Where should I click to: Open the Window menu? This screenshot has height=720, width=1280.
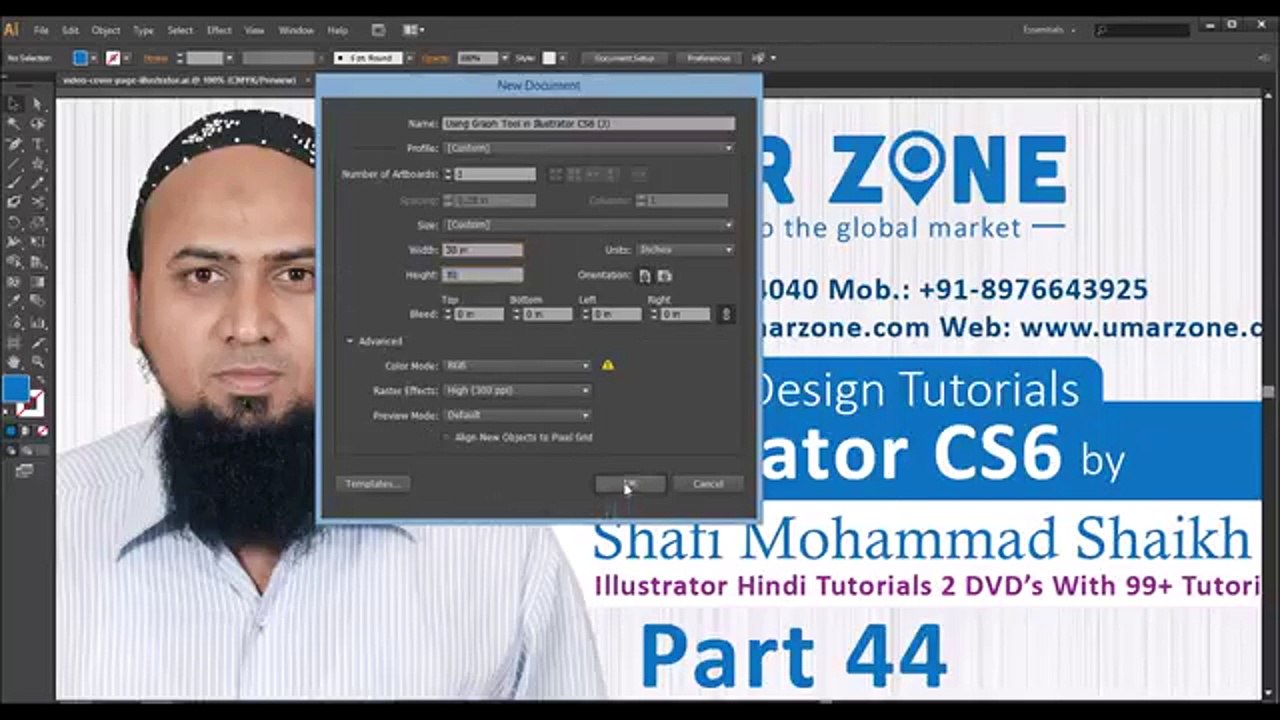click(295, 30)
